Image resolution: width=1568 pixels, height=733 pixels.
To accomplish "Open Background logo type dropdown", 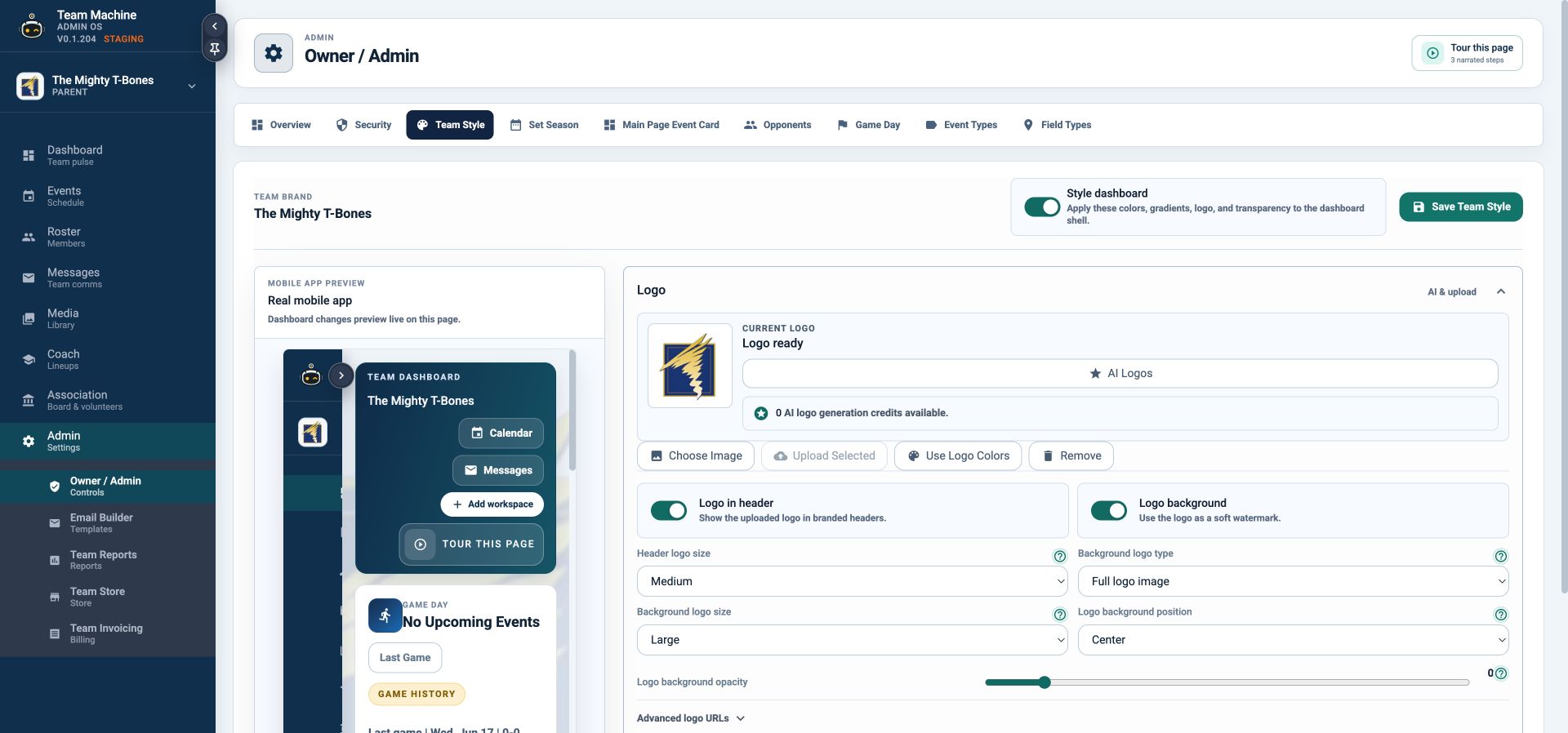I will (1294, 581).
